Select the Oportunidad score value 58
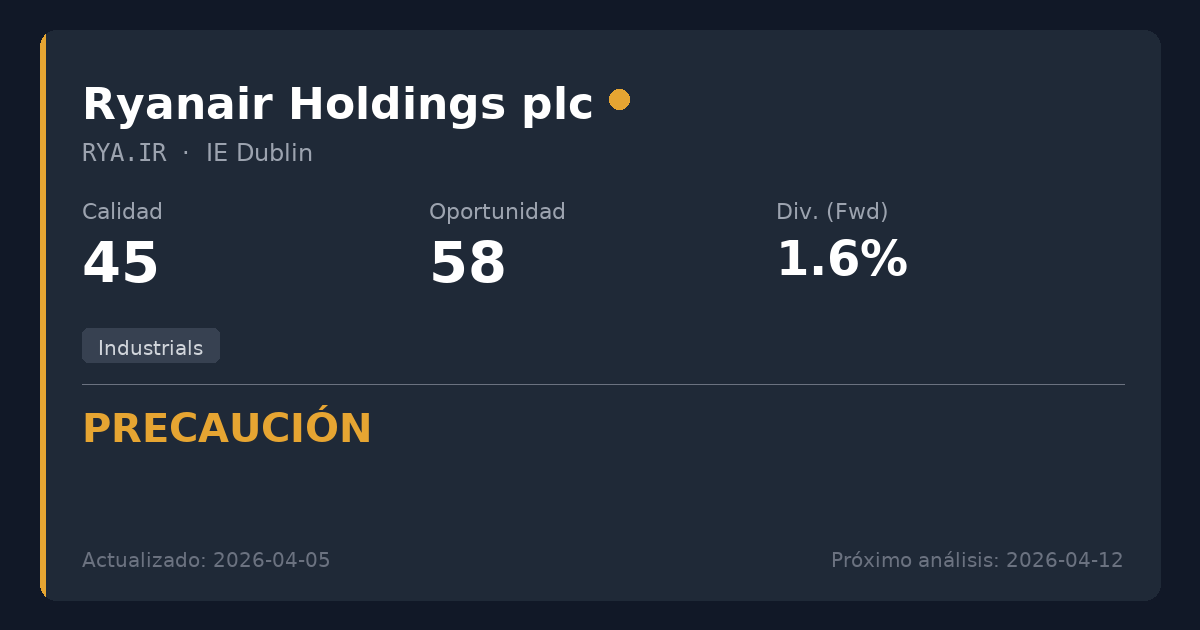This screenshot has width=1200, height=630. 467,264
